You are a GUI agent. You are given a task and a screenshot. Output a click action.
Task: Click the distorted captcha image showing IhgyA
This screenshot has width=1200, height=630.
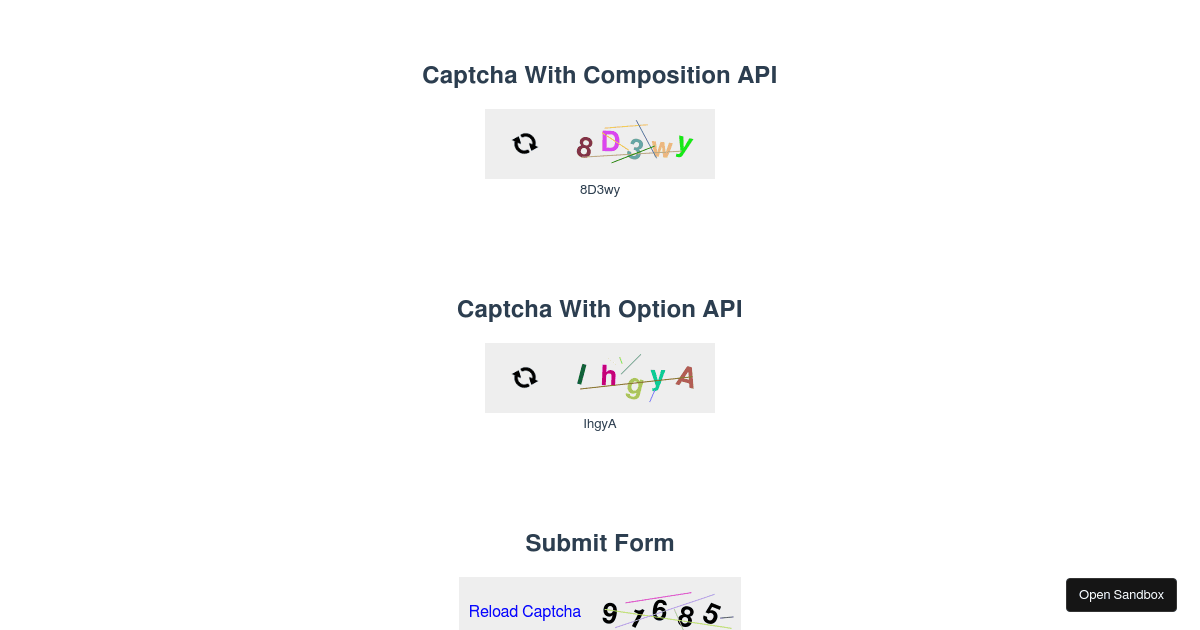635,378
